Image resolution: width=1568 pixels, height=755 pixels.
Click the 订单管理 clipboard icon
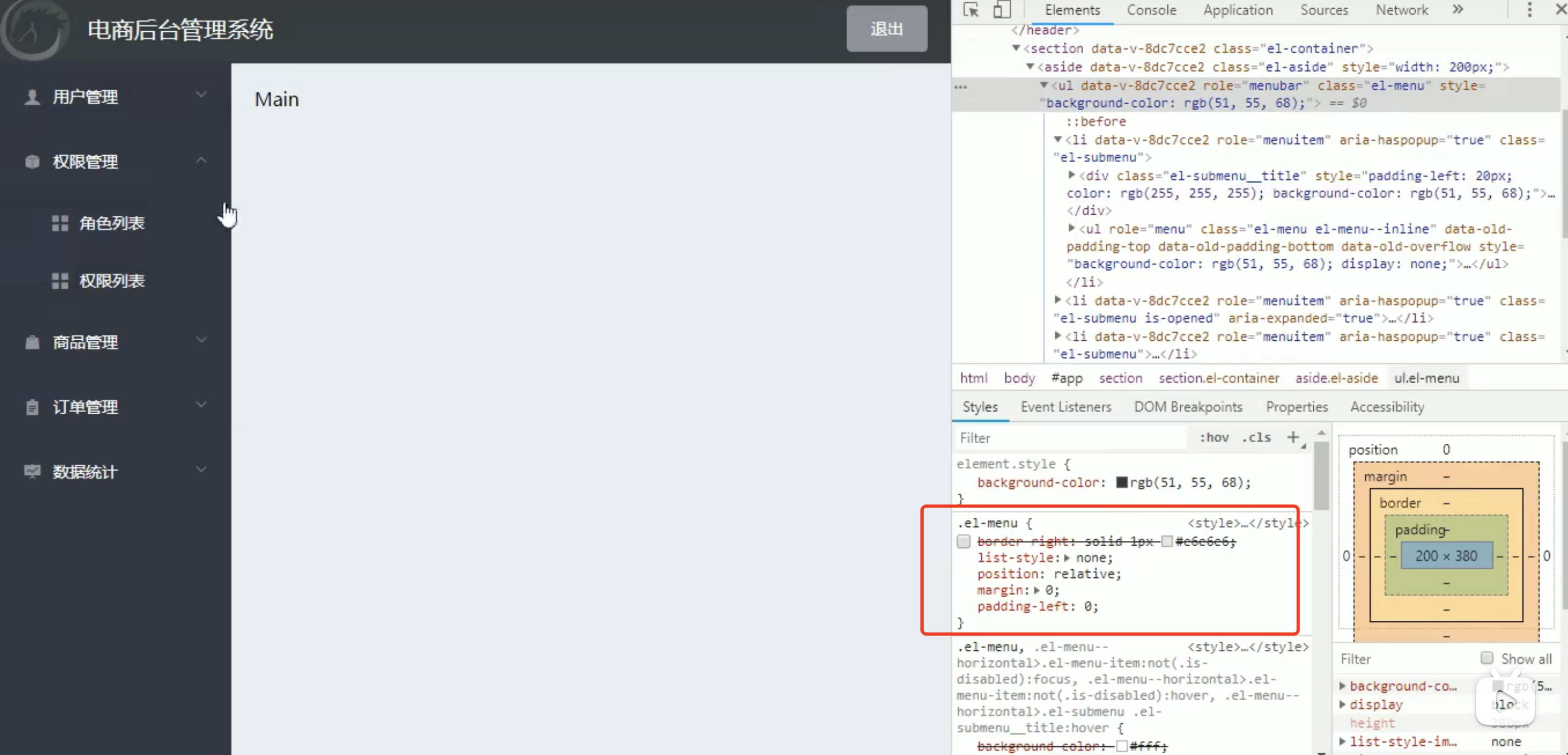point(32,407)
